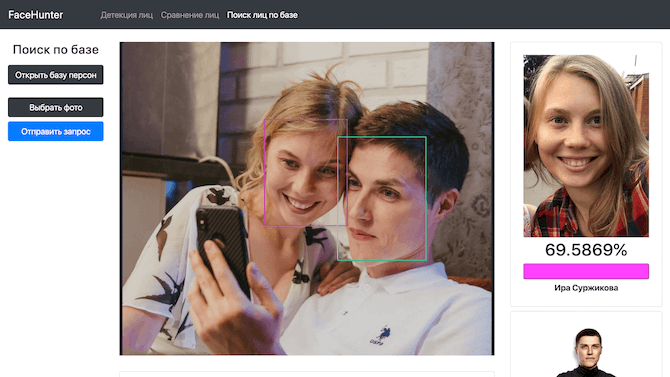This screenshot has width=670, height=377.
Task: Click Открыть базу персон button
Action: 56,75
